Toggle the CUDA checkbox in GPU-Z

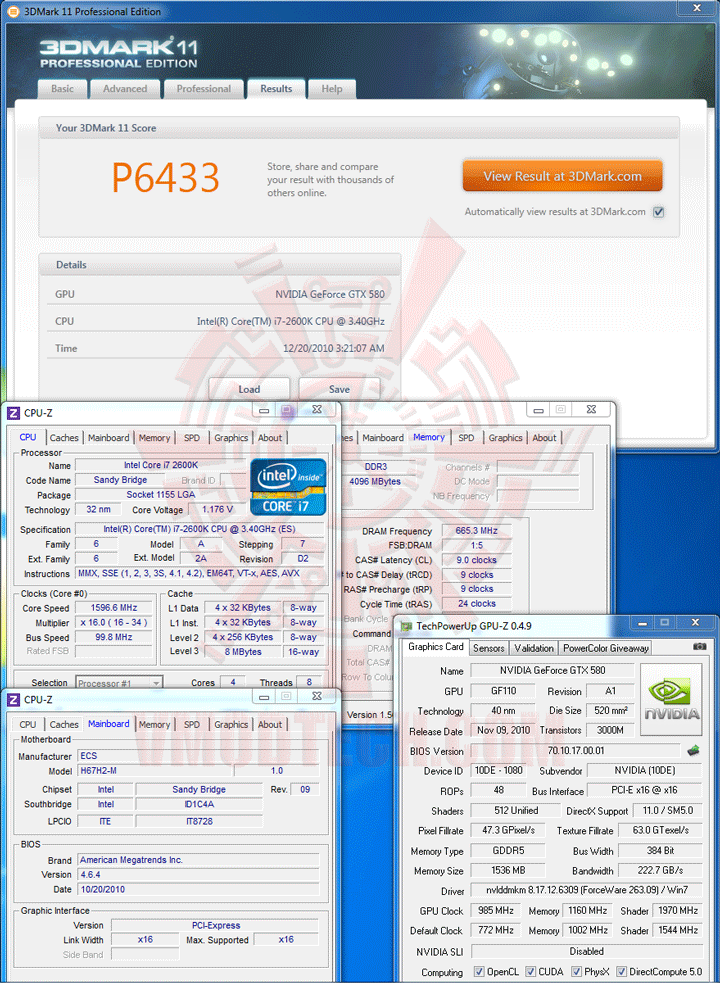coord(531,972)
